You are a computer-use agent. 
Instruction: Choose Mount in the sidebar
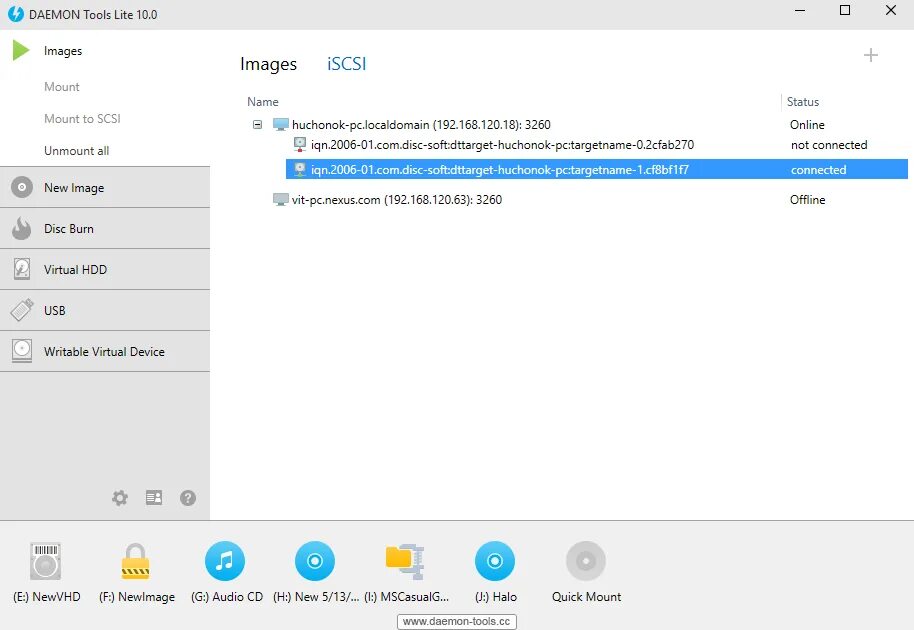62,86
